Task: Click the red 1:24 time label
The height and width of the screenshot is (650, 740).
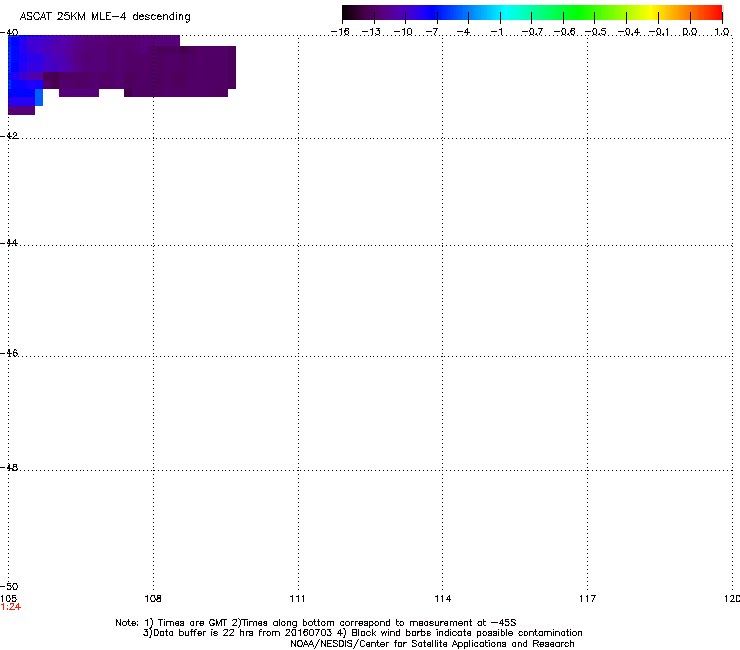Action: click(11, 607)
